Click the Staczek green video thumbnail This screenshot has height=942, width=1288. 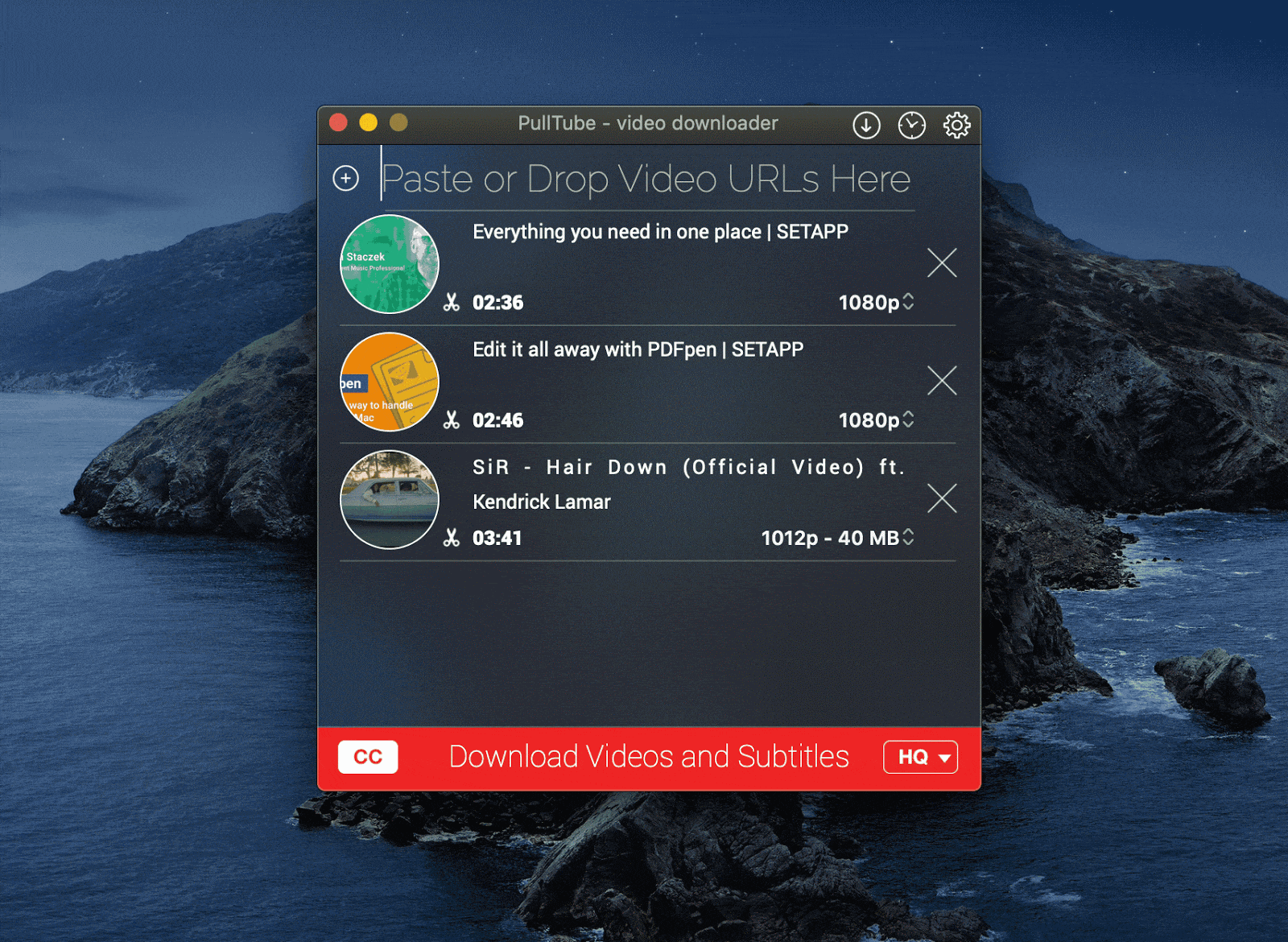click(390, 264)
